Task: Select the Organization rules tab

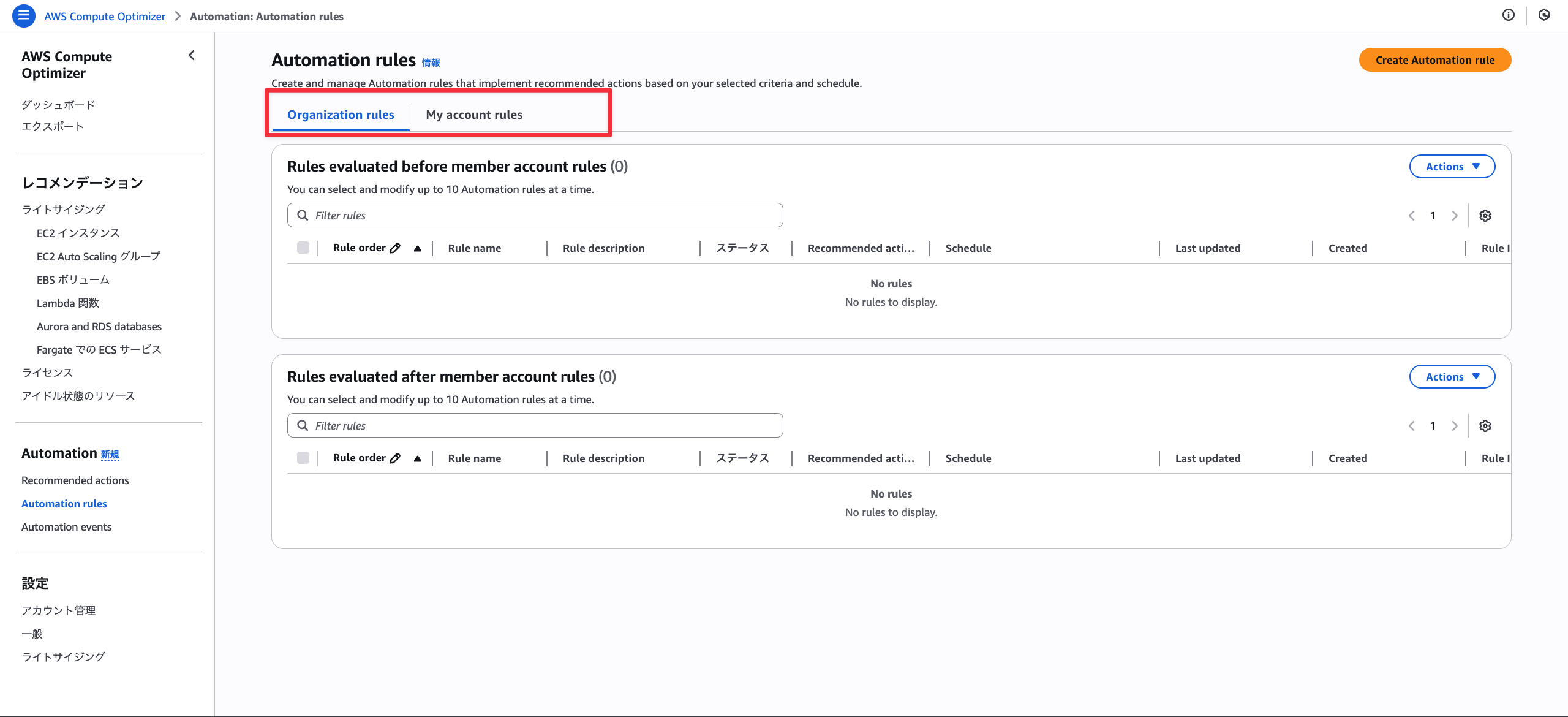Action: point(341,115)
